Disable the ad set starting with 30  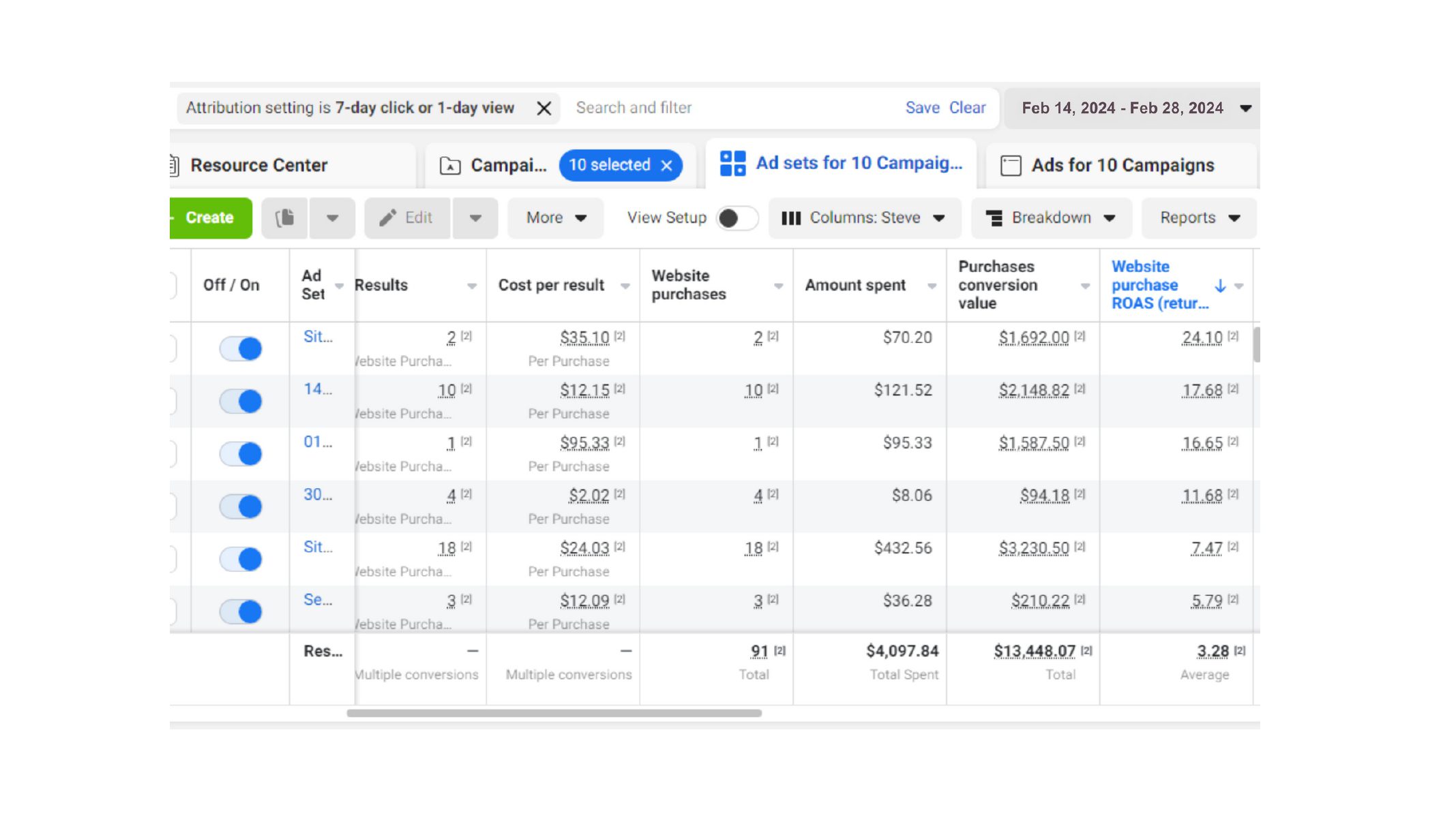pyautogui.click(x=241, y=506)
